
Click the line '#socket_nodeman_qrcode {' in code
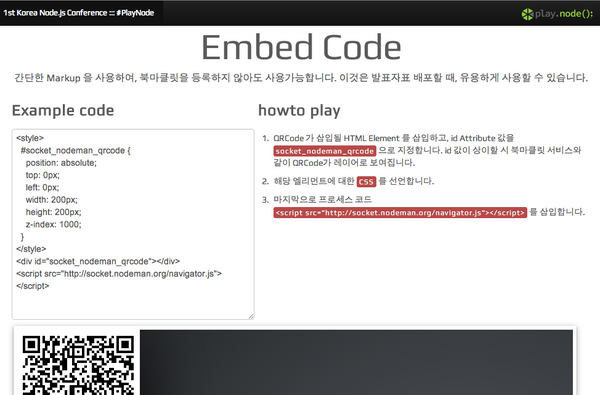coord(75,150)
